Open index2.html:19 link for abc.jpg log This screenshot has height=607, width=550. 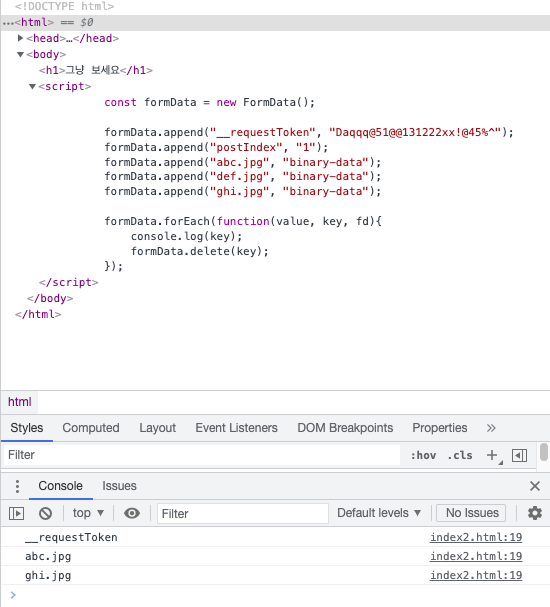476,556
